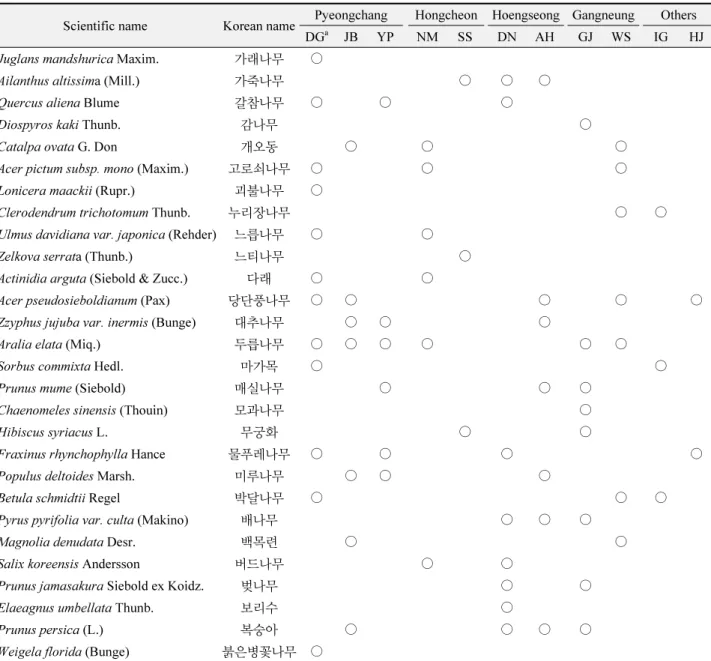
Task: Click the Korean name 붉은병꽃나무
Action: coord(259,652)
